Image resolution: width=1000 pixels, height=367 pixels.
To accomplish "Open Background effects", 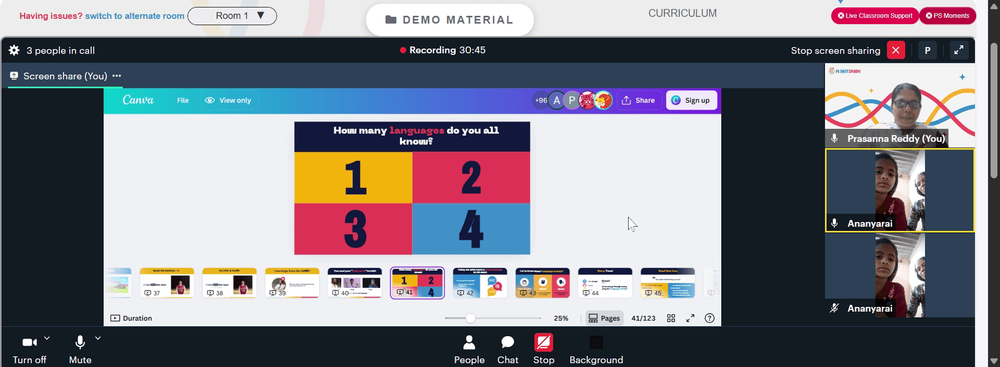I will [596, 350].
